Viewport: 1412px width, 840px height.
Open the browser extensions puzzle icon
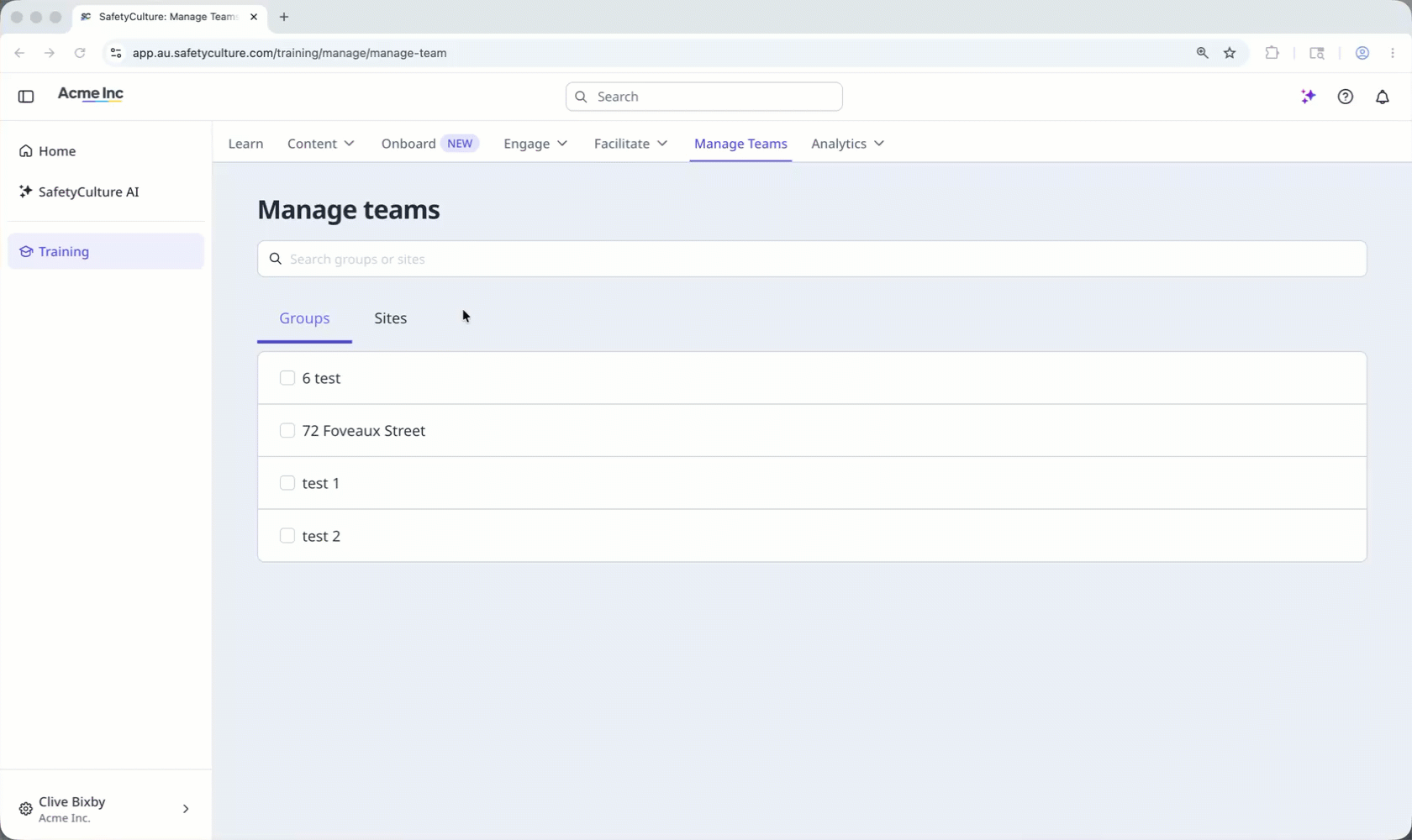pos(1272,53)
